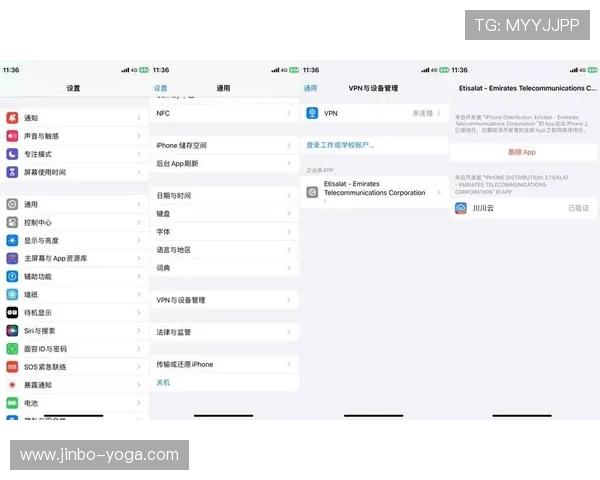Tap the 面容ID与密码 face icon
The height and width of the screenshot is (480, 600).
12,348
